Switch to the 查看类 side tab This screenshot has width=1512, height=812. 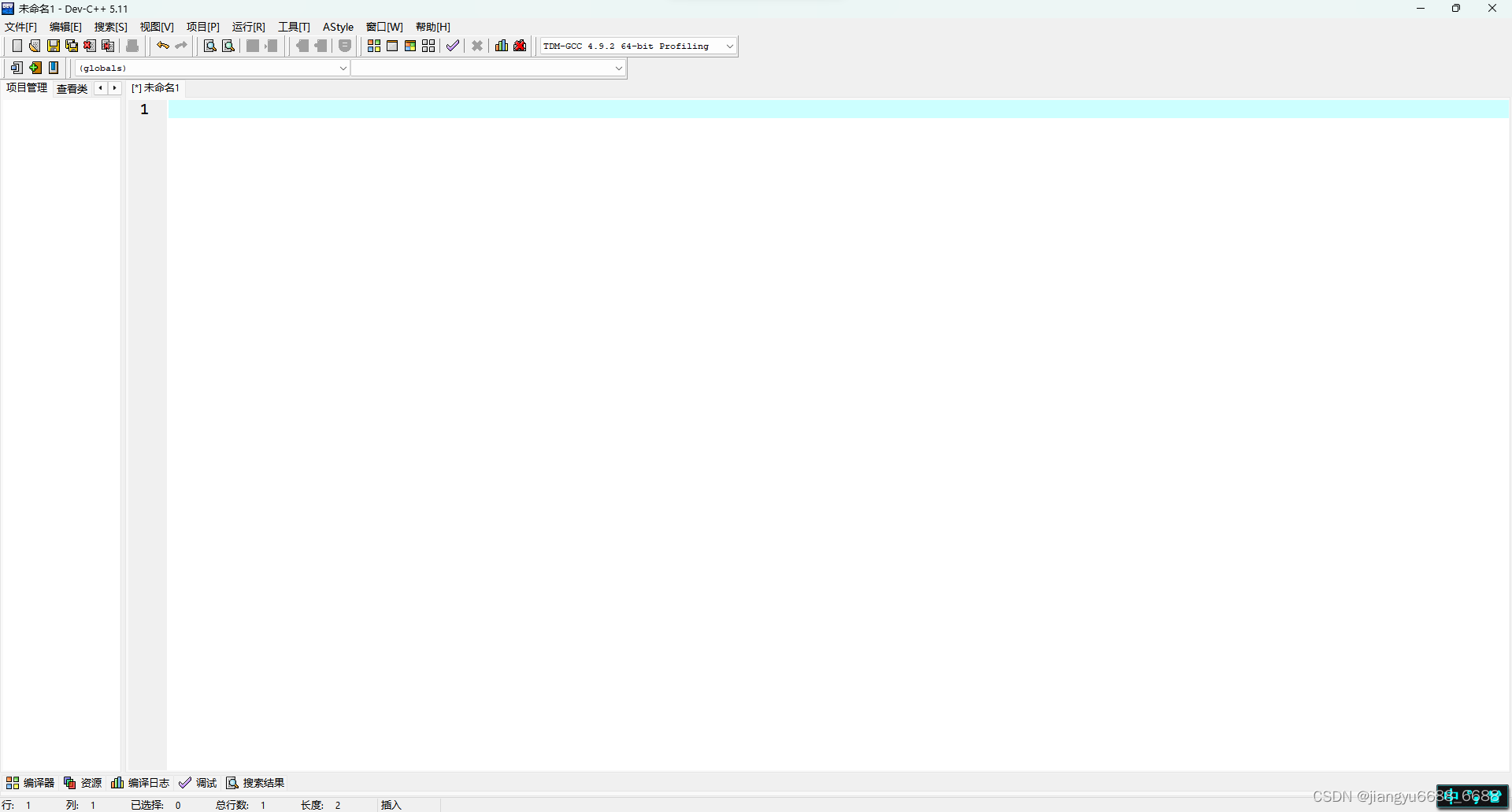(x=72, y=88)
